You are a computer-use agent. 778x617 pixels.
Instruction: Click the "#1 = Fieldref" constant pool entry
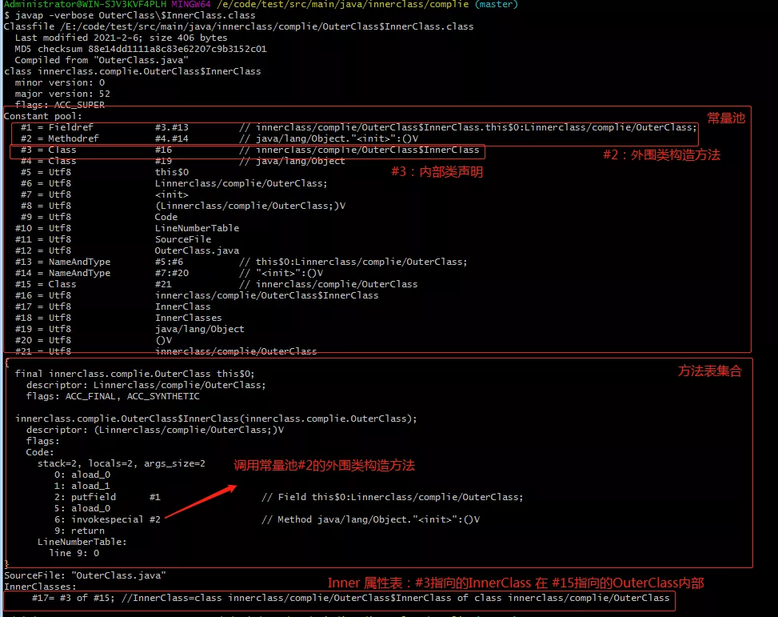359,127
